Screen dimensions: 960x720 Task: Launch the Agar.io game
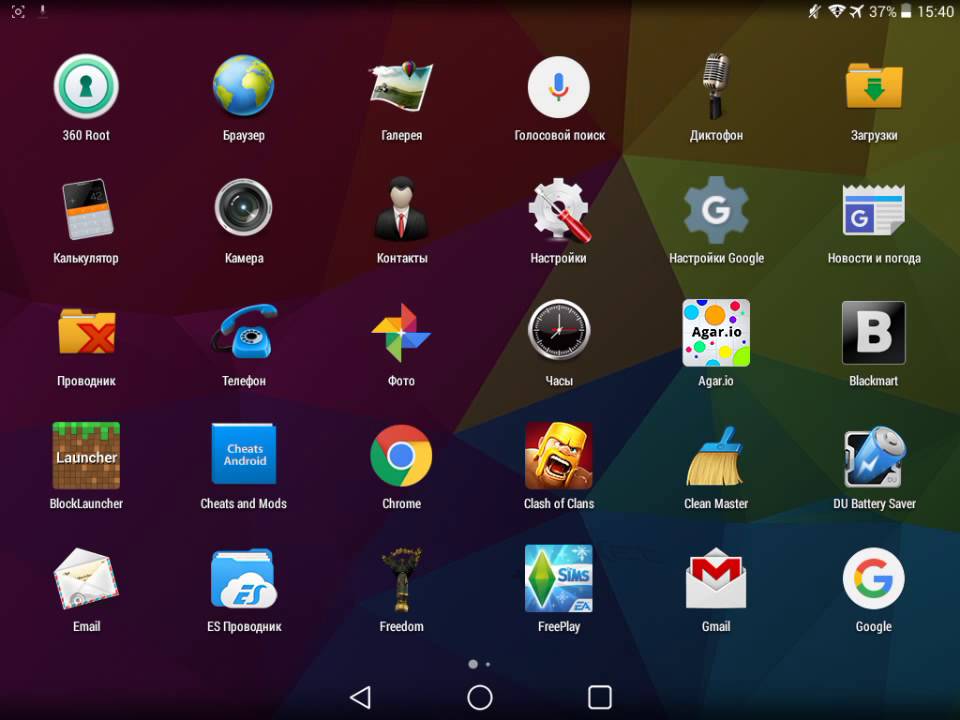(716, 332)
